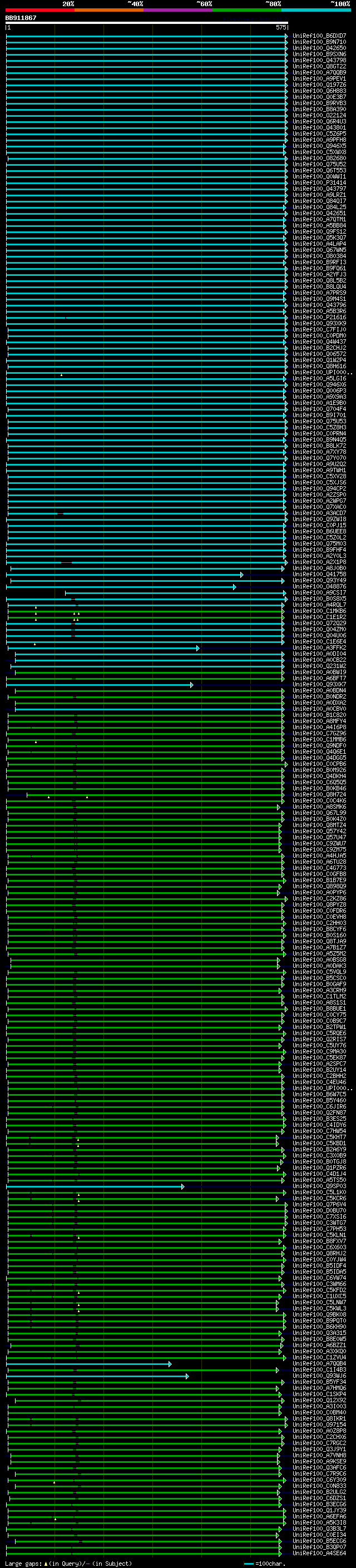Screen dimensions: 356x1568
Task: Select the UniRef100_Q8H724 entry
Action: click(319, 795)
